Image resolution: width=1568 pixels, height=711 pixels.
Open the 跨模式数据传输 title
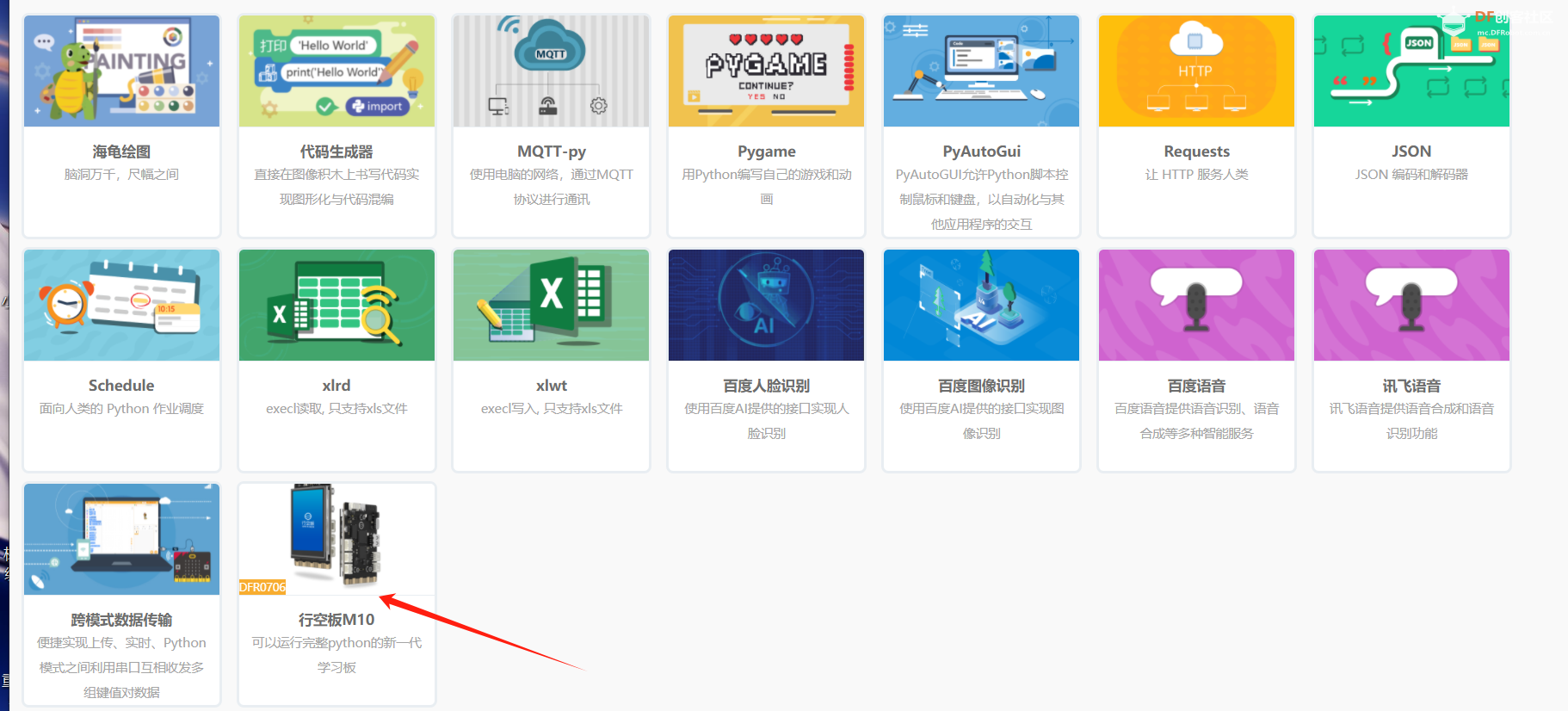121,620
